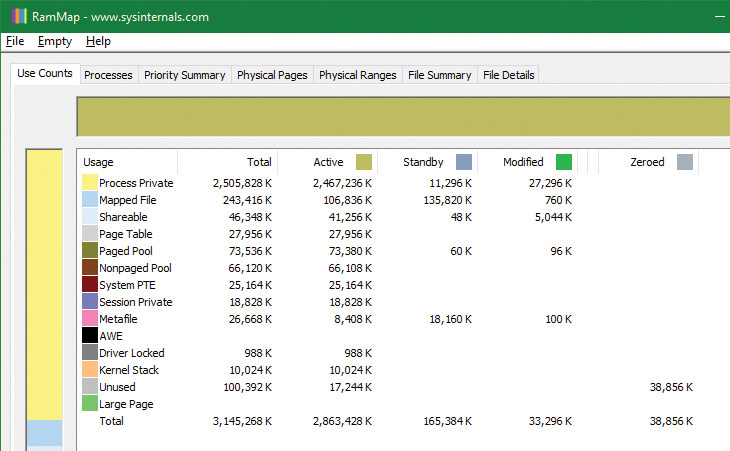
Task: Open the Physical Pages tab
Action: 272,75
